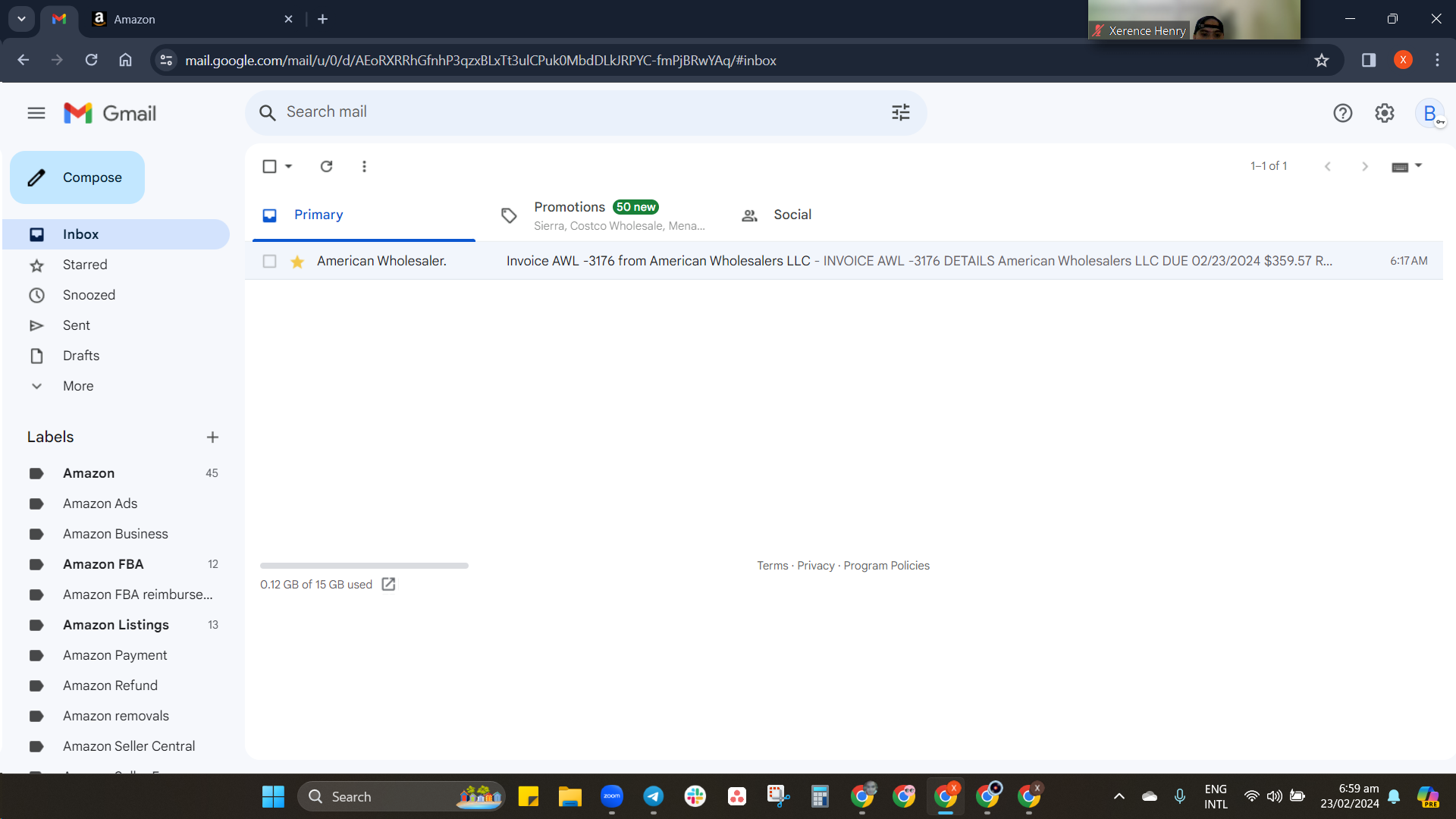Open Calculator from the taskbar

coord(820,796)
